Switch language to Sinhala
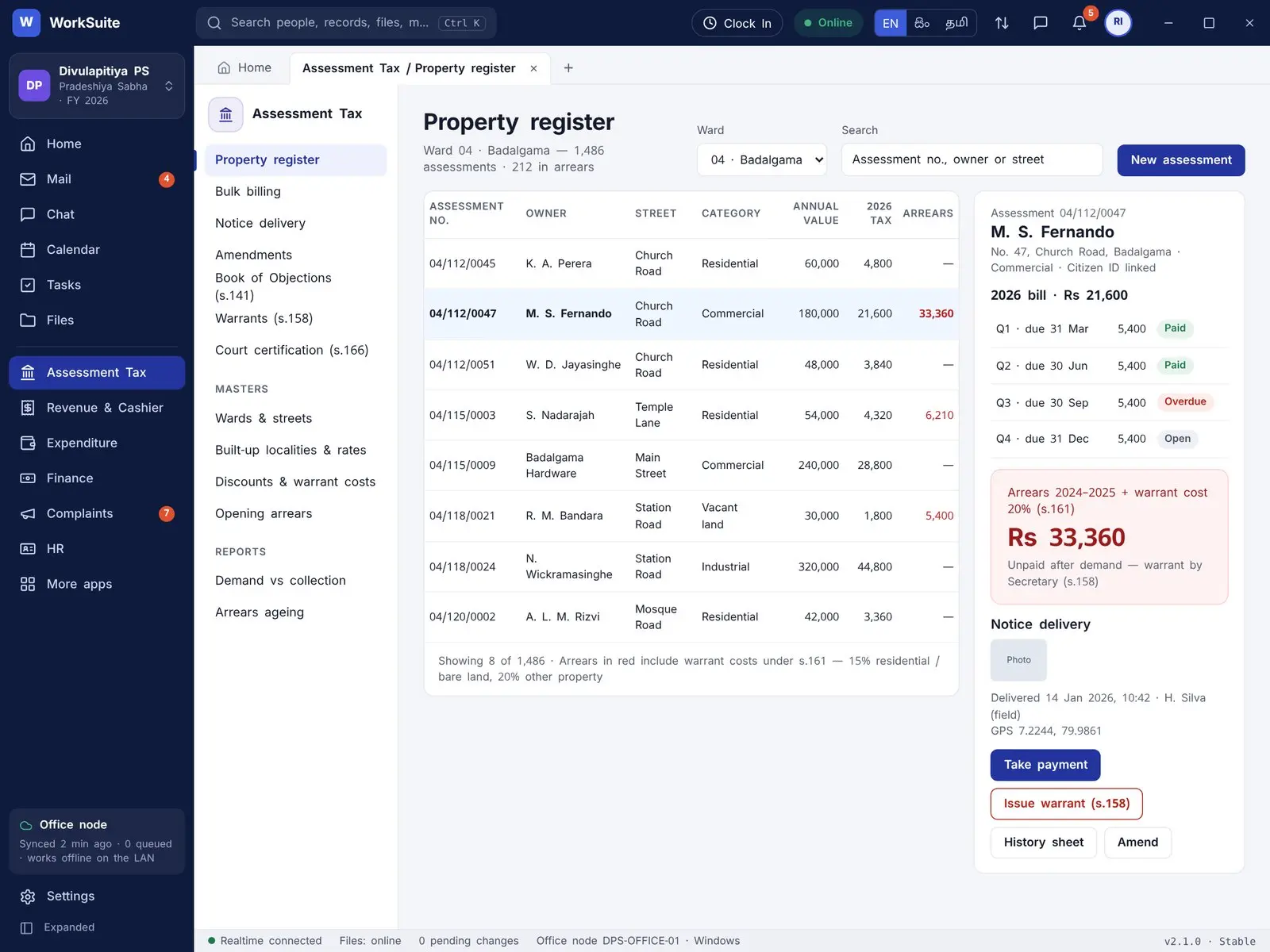Image resolution: width=1270 pixels, height=952 pixels. [x=922, y=23]
